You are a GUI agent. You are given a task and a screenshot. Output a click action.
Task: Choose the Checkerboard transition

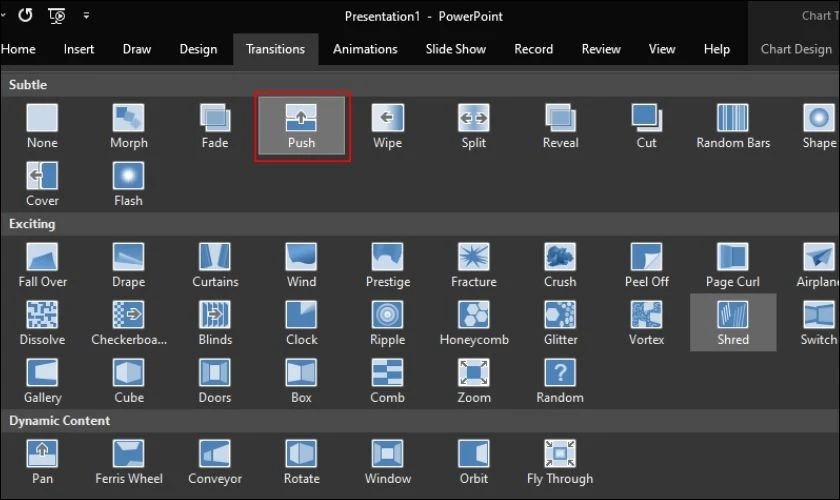(x=129, y=323)
